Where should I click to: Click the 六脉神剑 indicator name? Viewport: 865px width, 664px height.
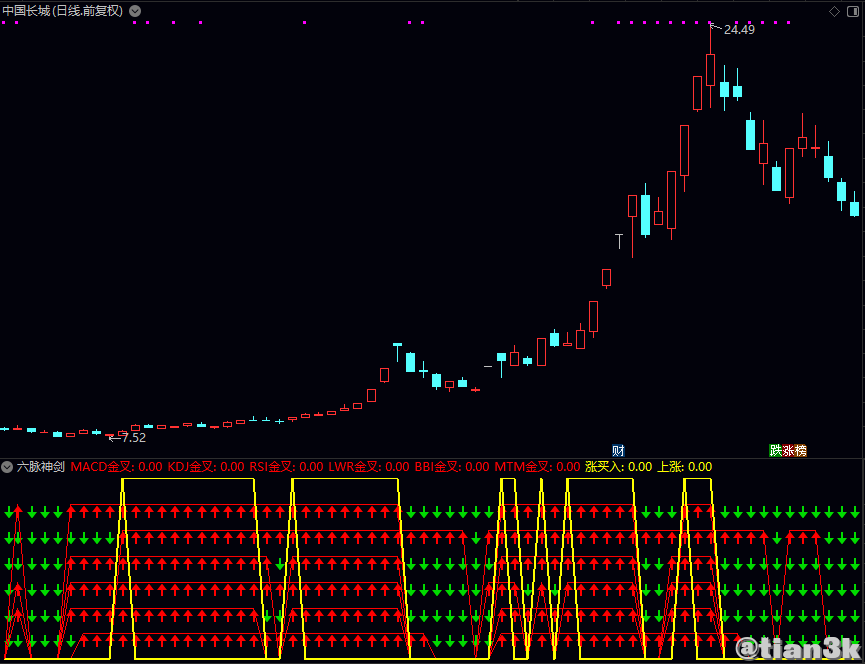point(41,467)
